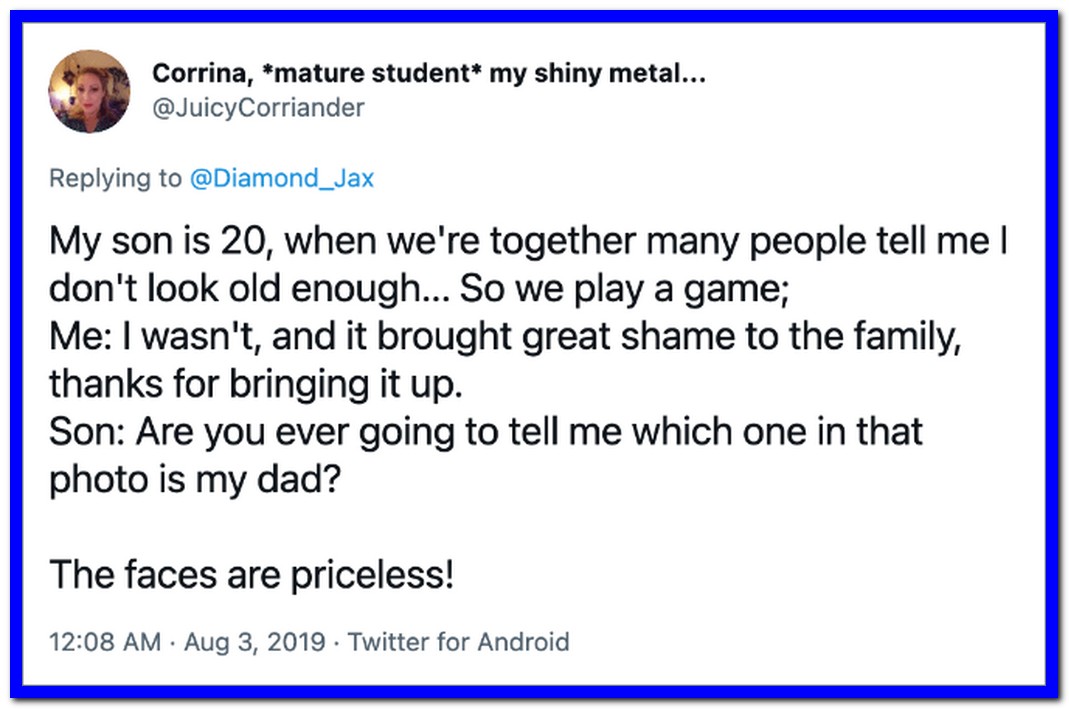
Task: Click the 'Replying to' label
Action: (x=115, y=179)
